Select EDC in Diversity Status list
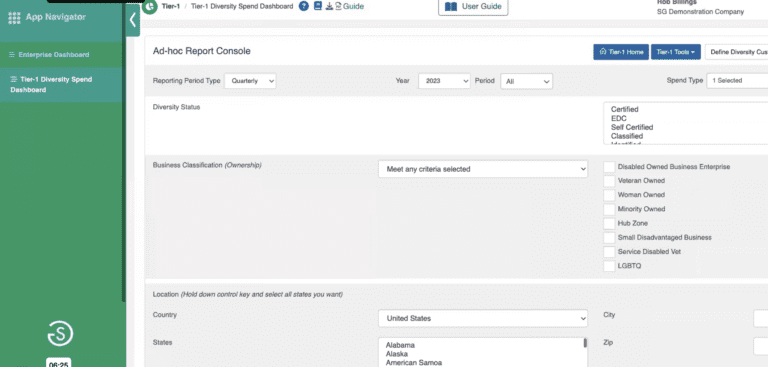The image size is (768, 367). tap(619, 119)
